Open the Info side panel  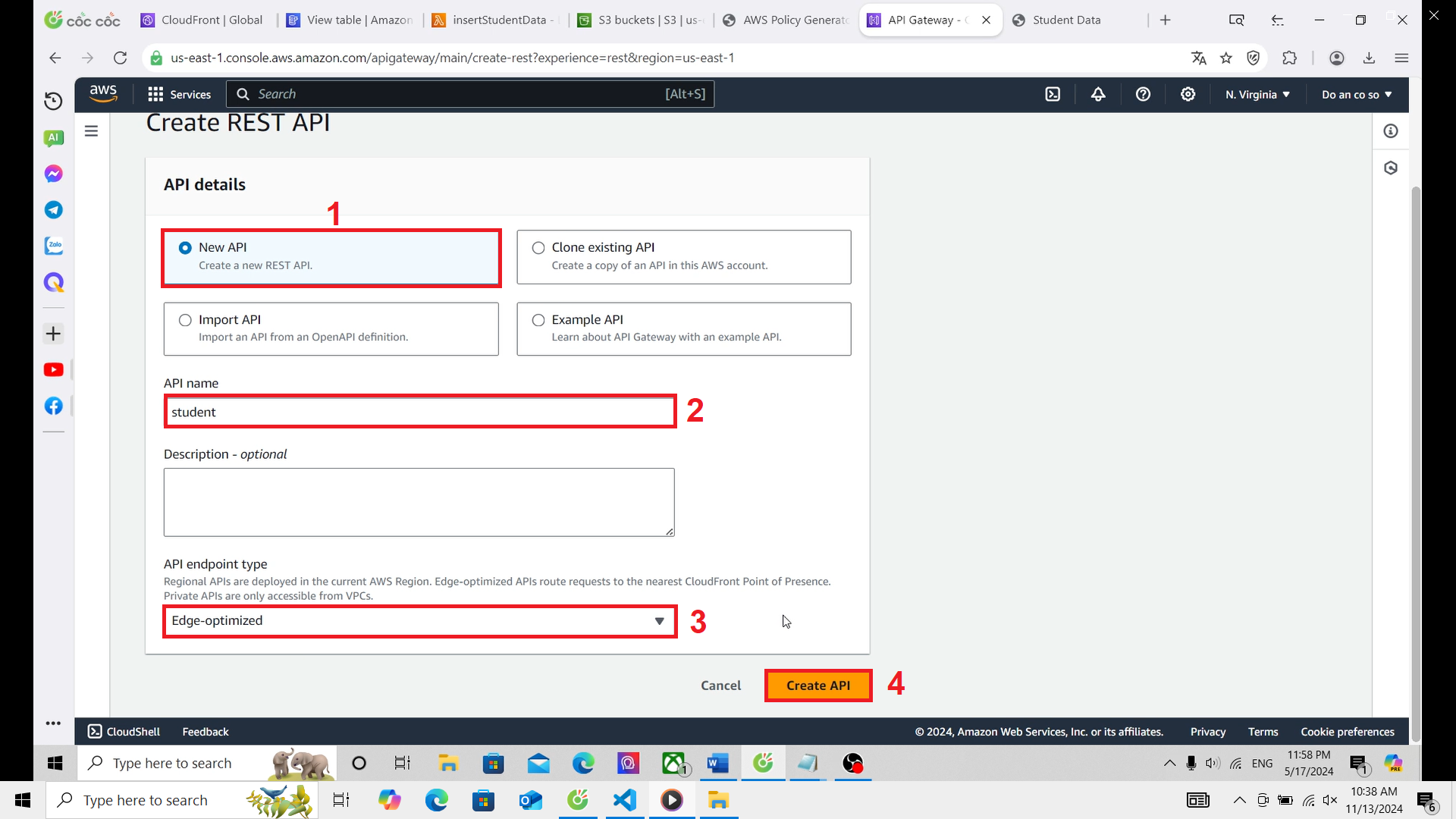pos(1392,130)
